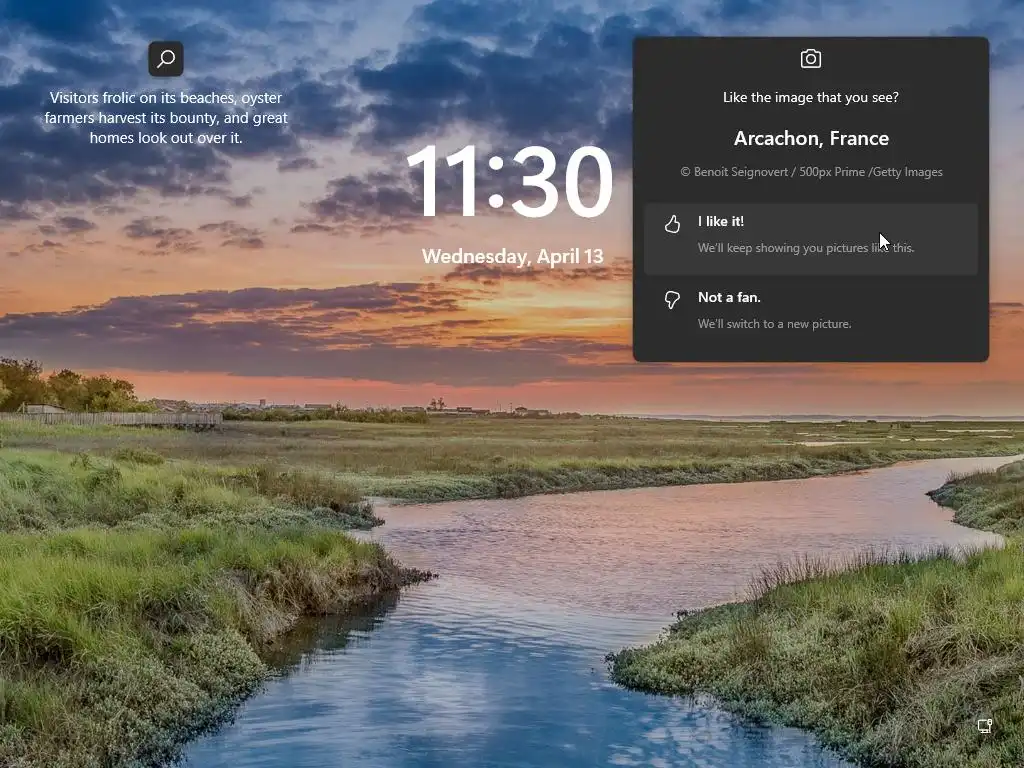Click the 11:30 clock display
The image size is (1024, 768).
509,182
